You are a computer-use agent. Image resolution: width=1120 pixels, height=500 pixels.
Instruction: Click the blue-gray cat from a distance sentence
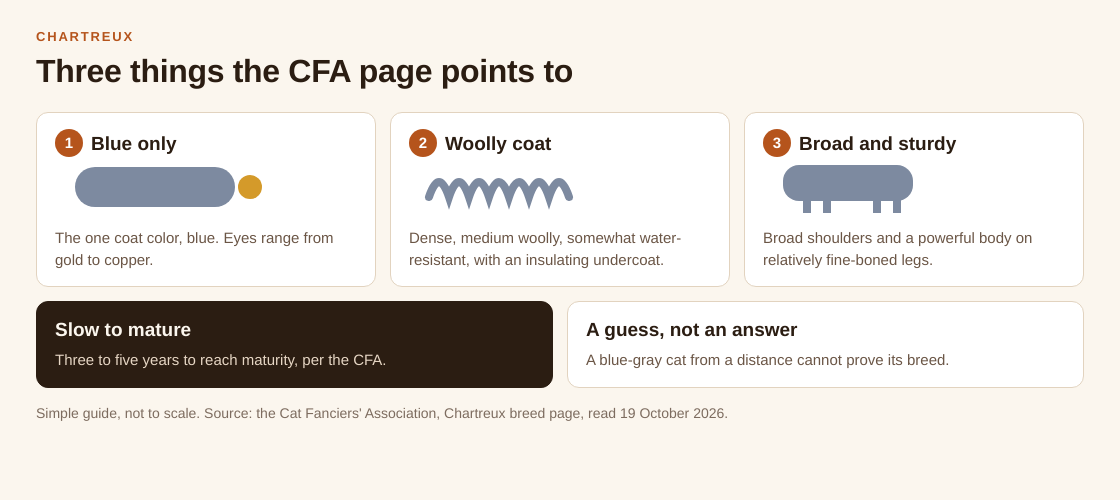[x=768, y=360]
